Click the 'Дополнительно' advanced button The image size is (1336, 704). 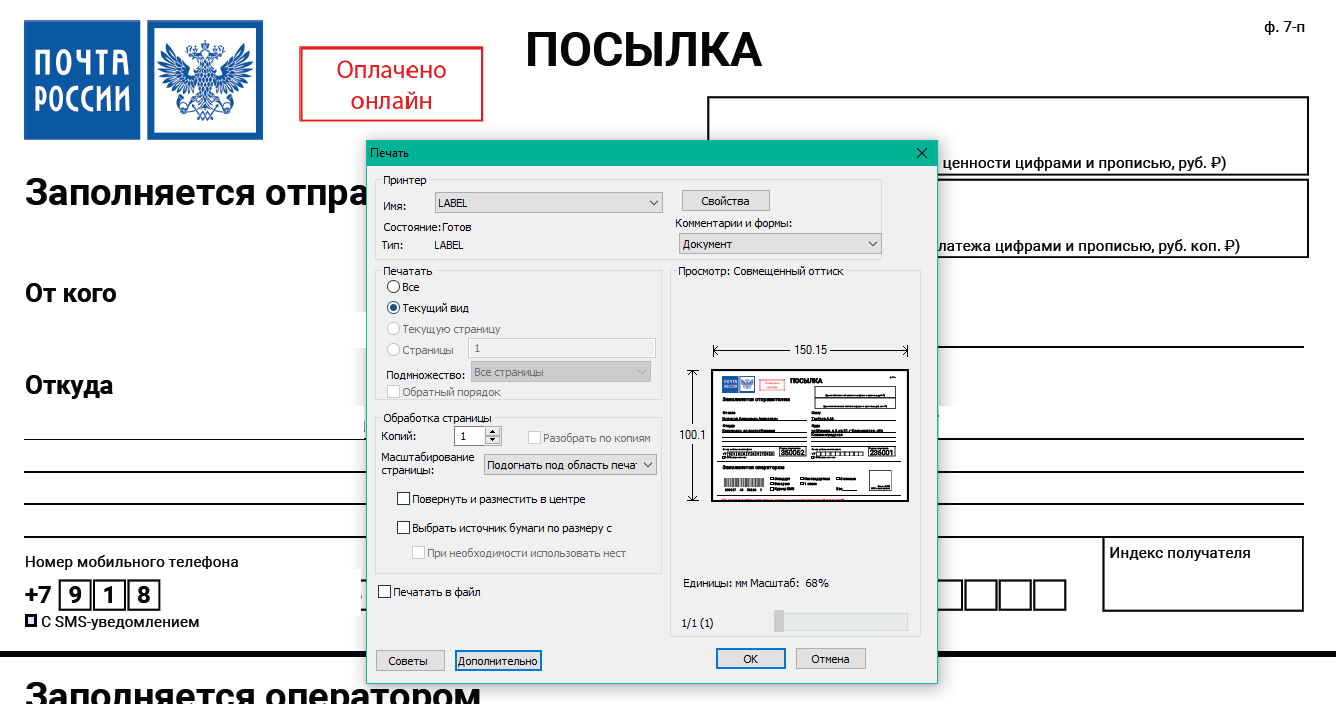[x=498, y=661]
